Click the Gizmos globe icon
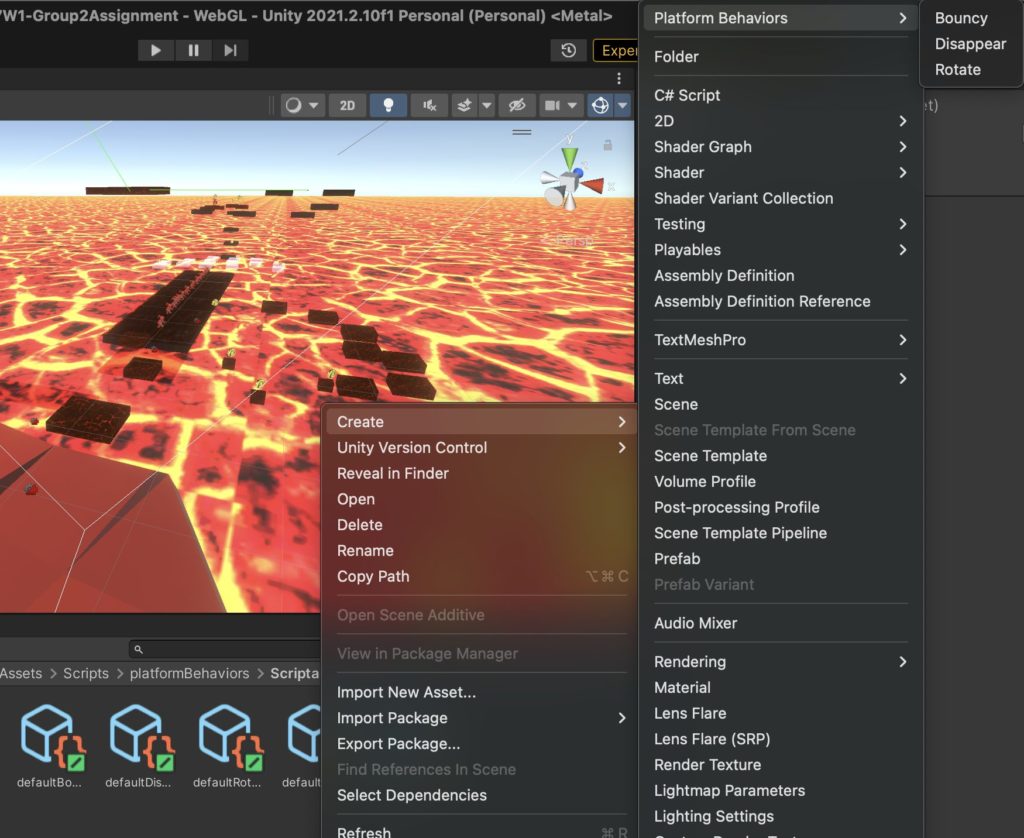This screenshot has width=1024, height=838. (600, 105)
